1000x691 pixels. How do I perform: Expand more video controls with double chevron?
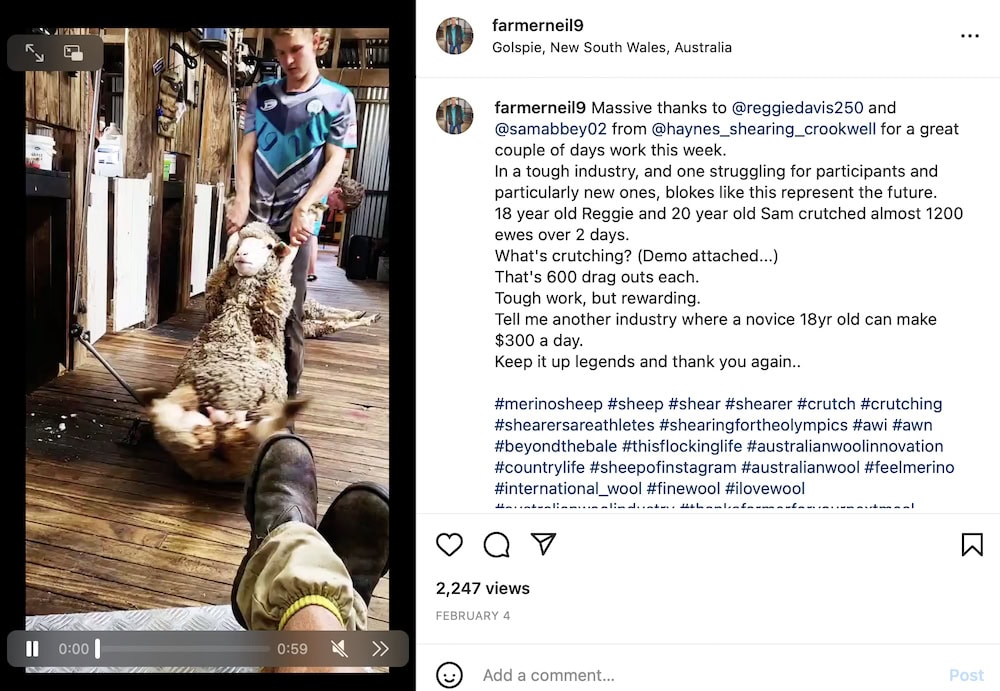click(x=380, y=649)
